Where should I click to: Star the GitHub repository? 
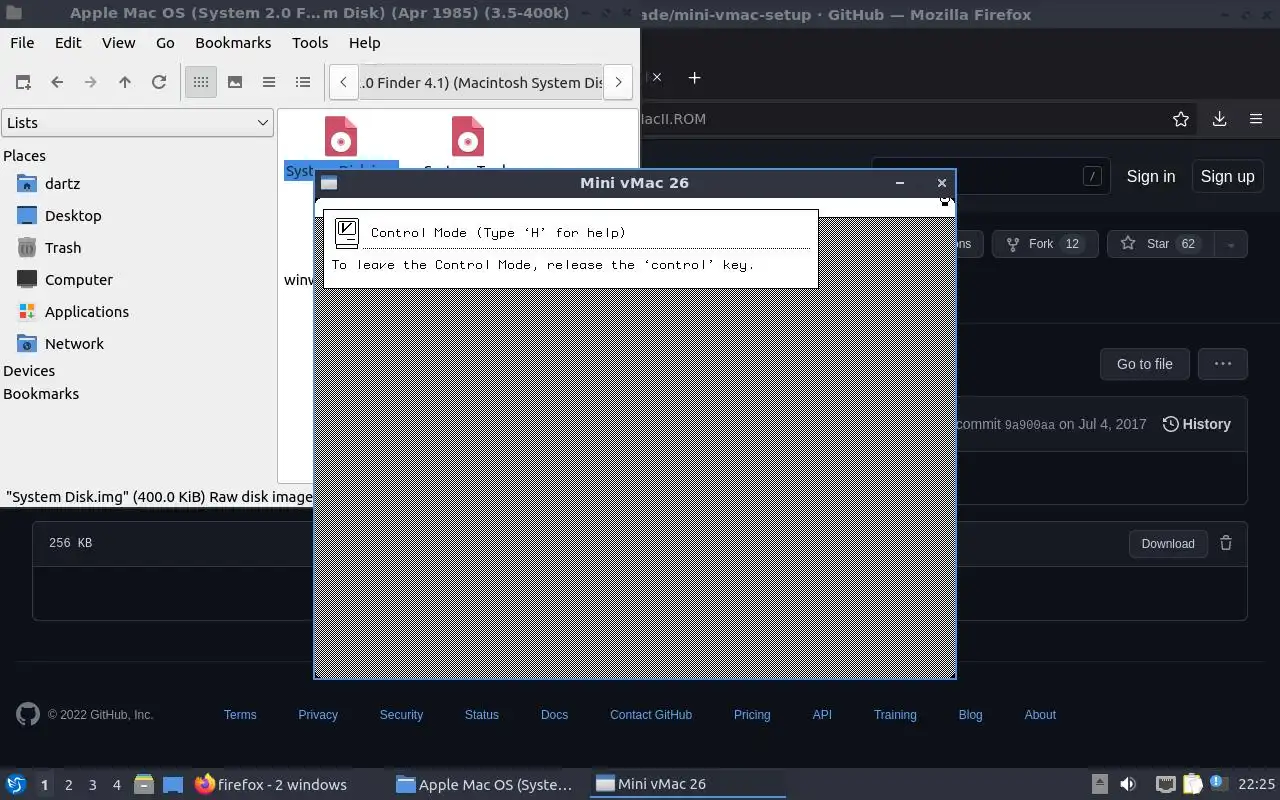click(1161, 244)
